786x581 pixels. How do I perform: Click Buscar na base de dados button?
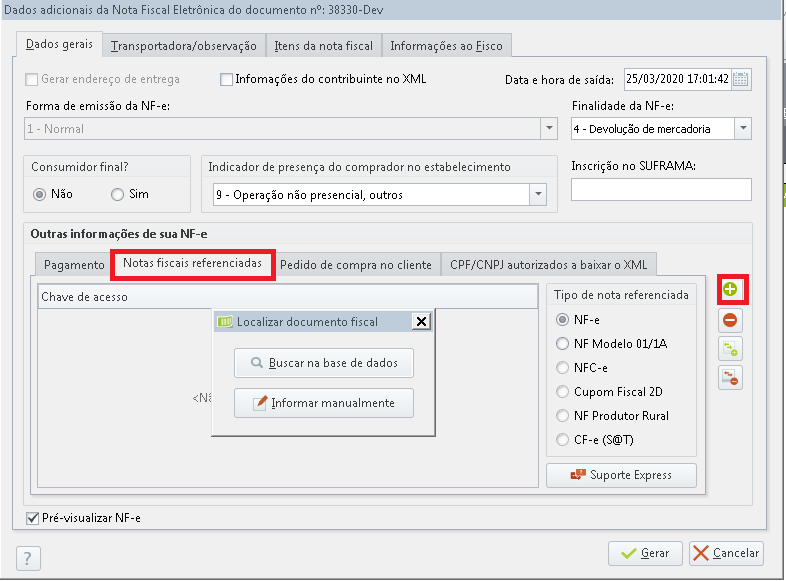coord(324,363)
